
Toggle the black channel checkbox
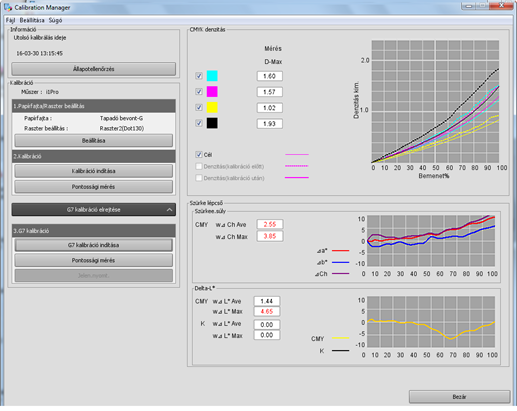point(199,123)
